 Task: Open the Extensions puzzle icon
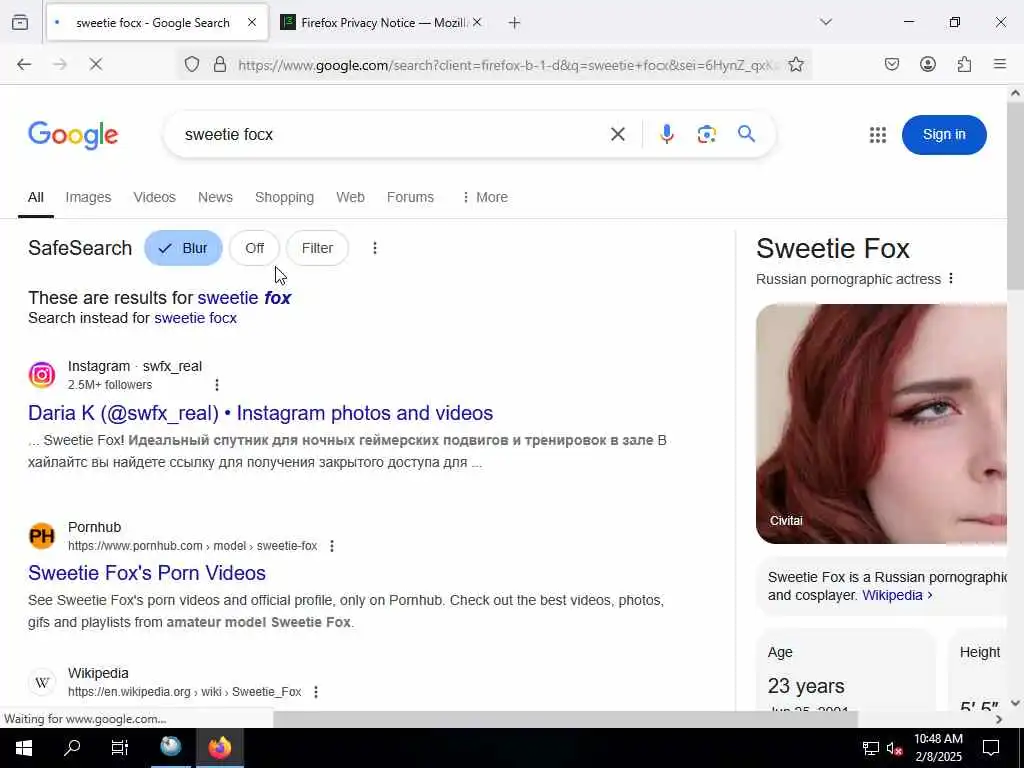pyautogui.click(x=964, y=64)
